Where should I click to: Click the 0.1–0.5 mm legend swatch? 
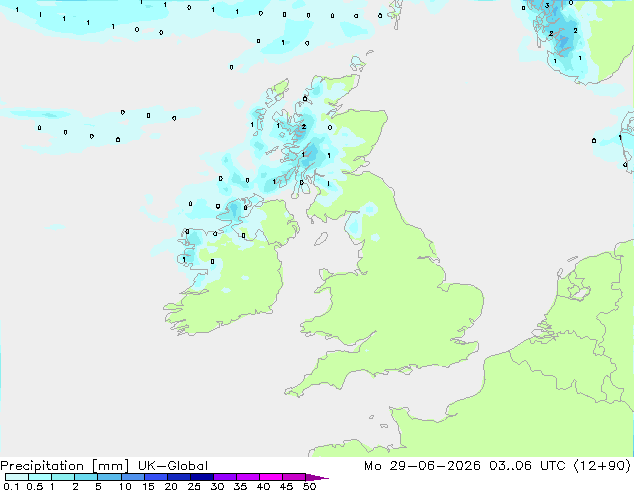[x=17, y=477]
